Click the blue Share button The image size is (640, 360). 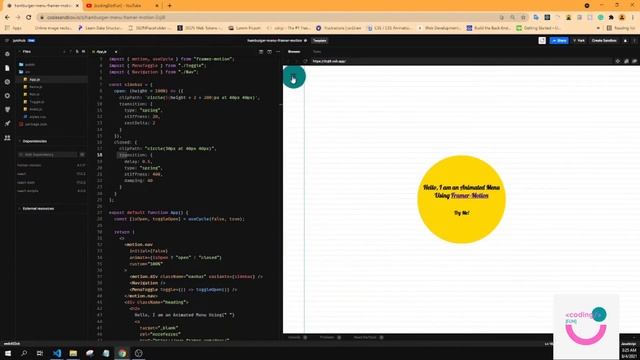click(559, 40)
